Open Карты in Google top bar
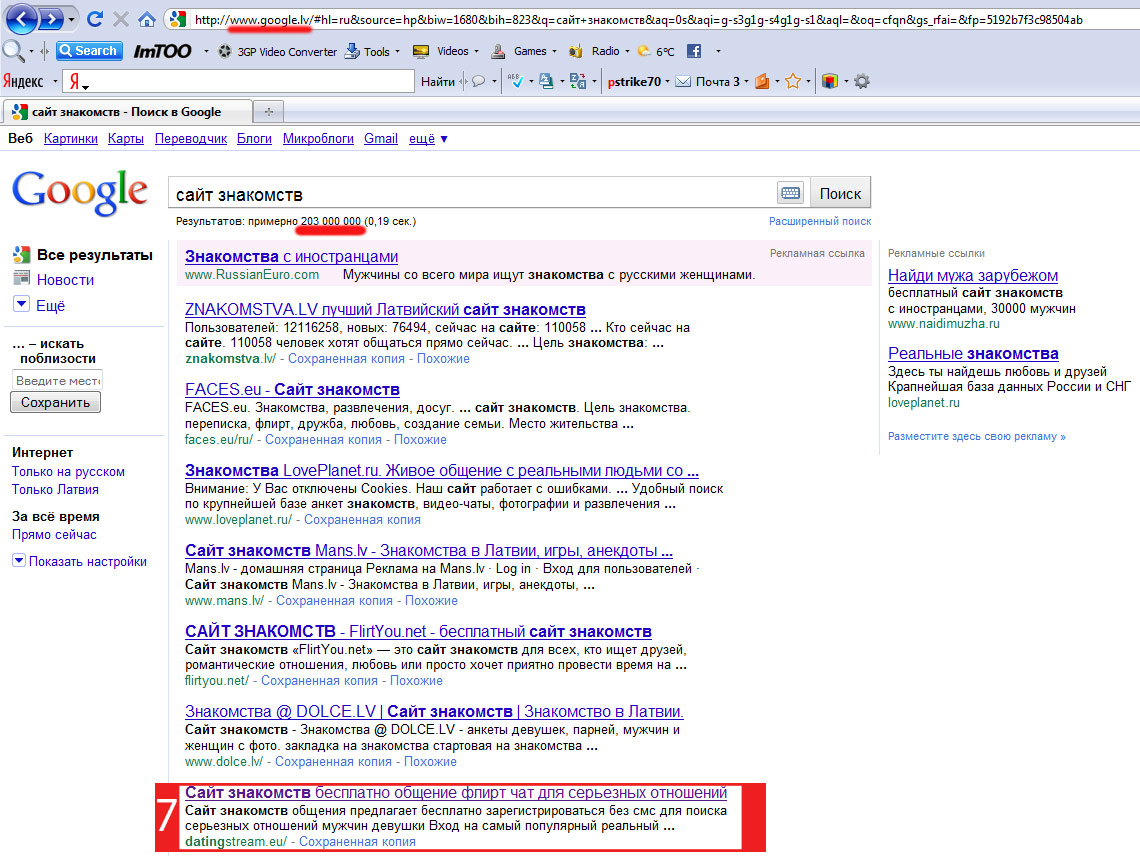1140x856 pixels. coord(126,138)
